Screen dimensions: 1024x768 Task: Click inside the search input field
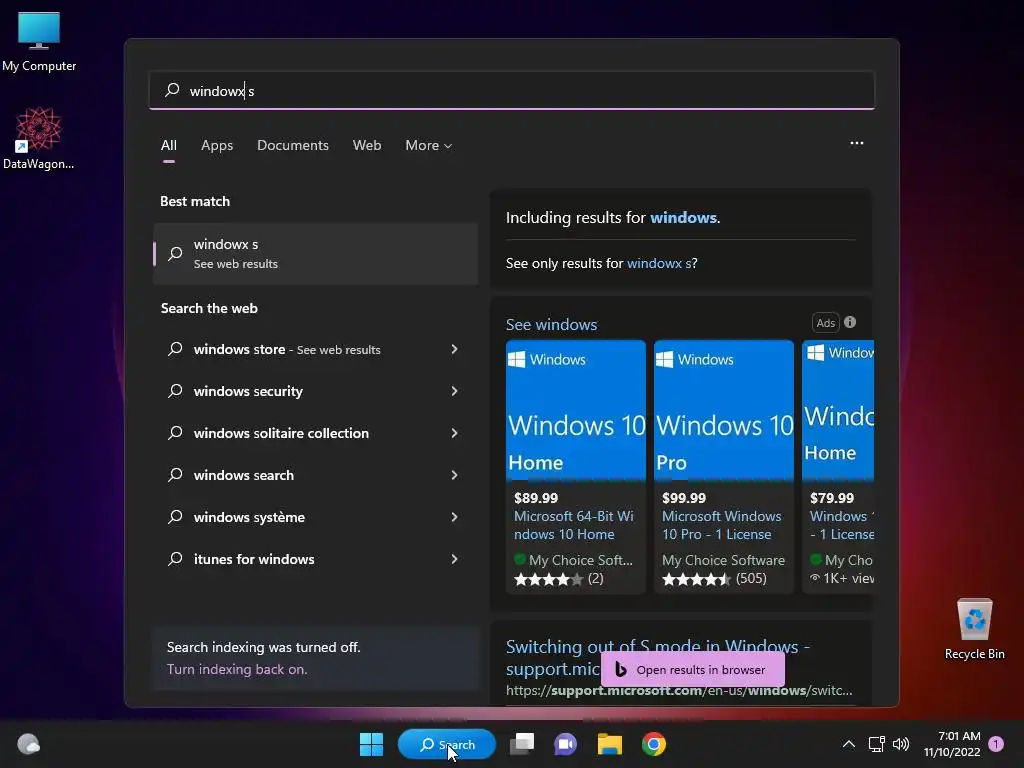[x=511, y=90]
